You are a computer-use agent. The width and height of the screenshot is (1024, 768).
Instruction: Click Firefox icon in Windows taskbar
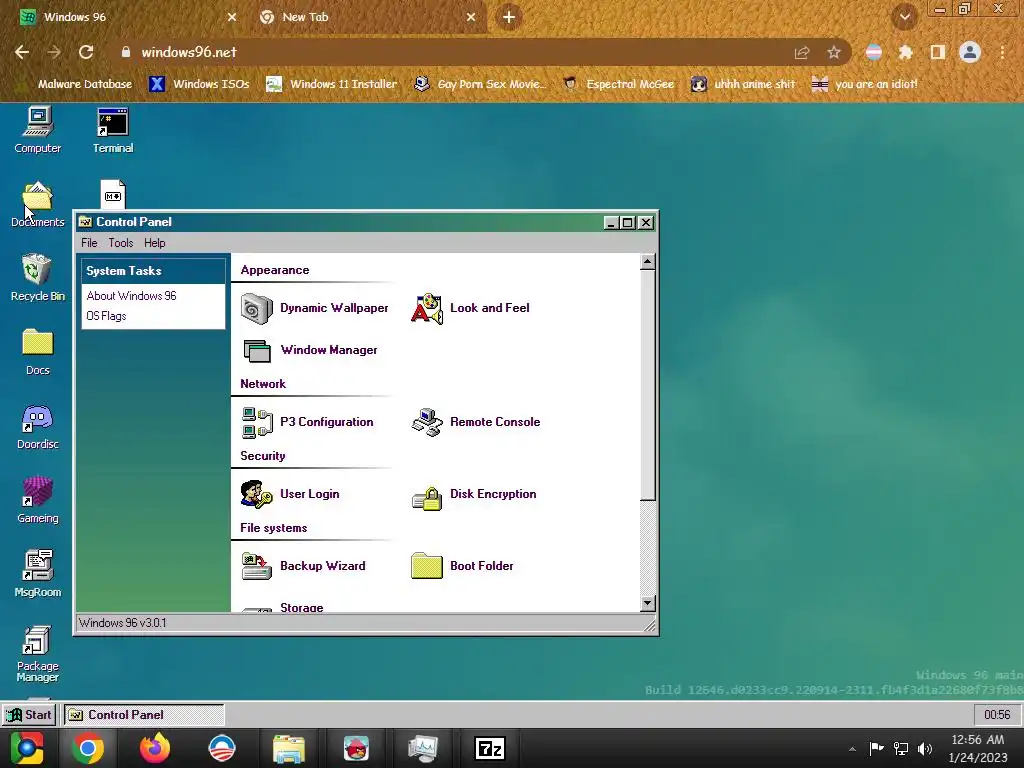(155, 748)
